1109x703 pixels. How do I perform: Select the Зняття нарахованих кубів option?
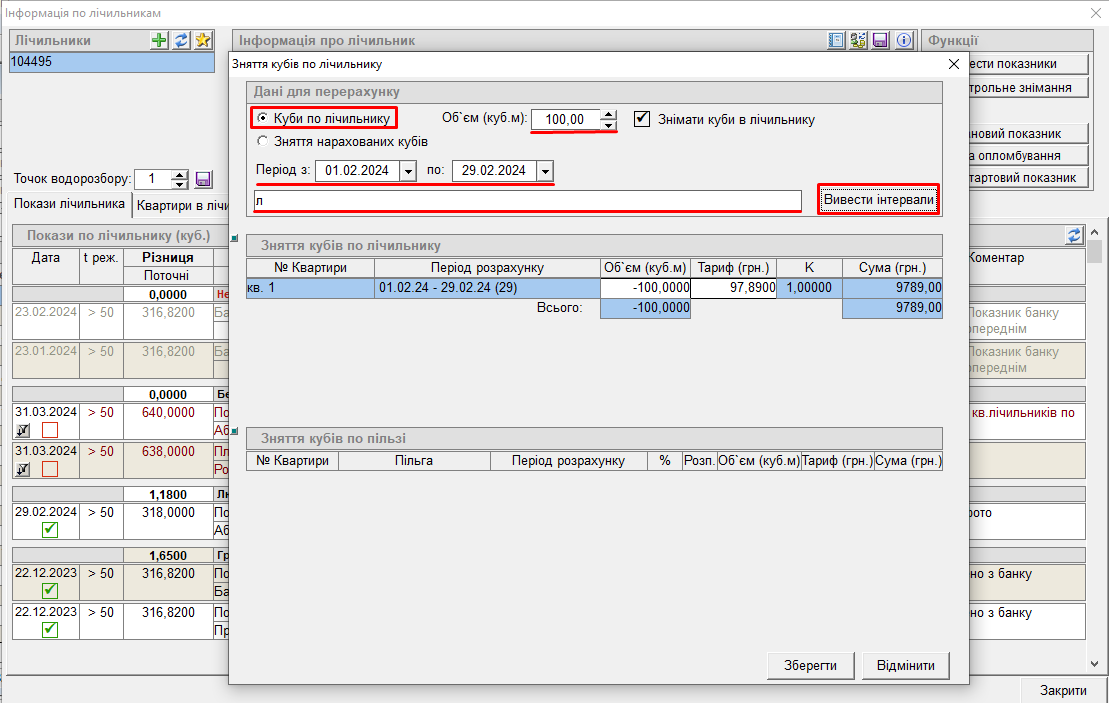263,141
